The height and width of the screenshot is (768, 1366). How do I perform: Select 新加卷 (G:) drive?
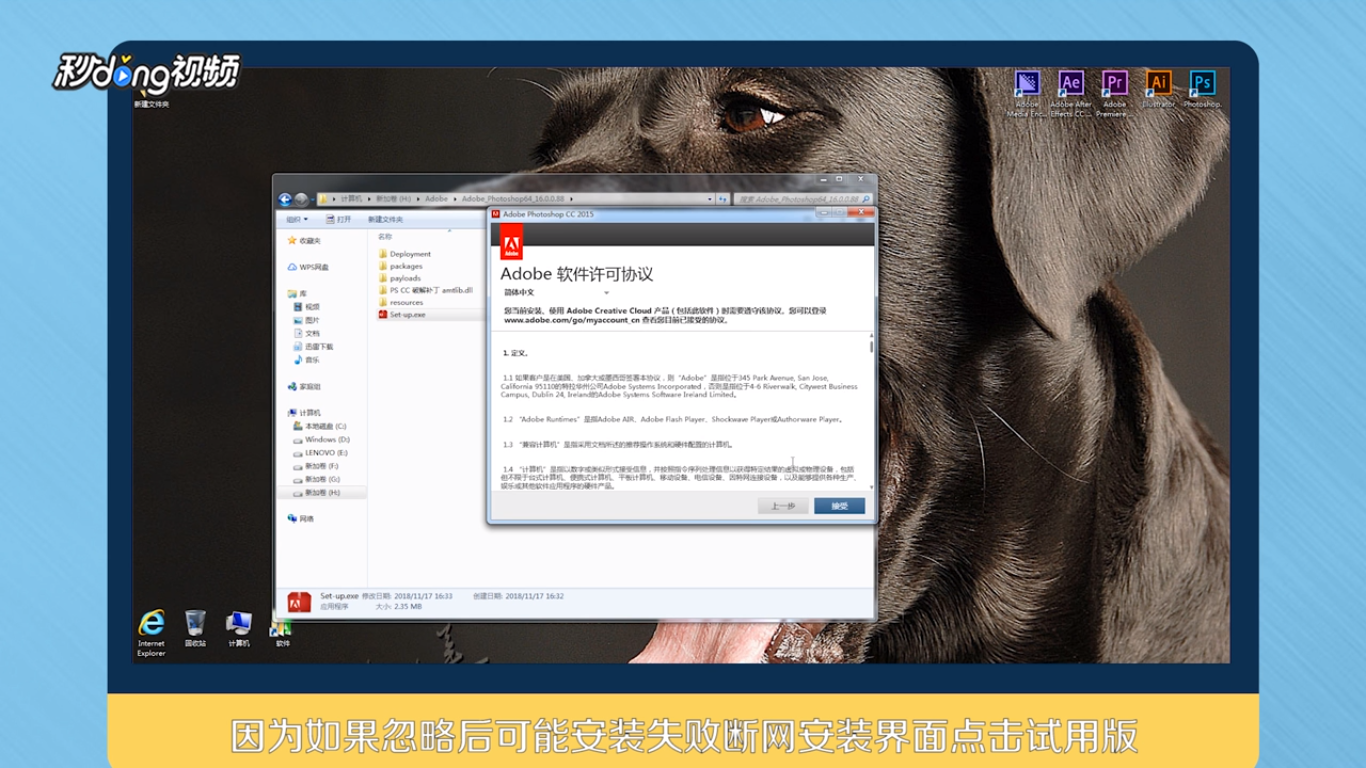(316, 479)
